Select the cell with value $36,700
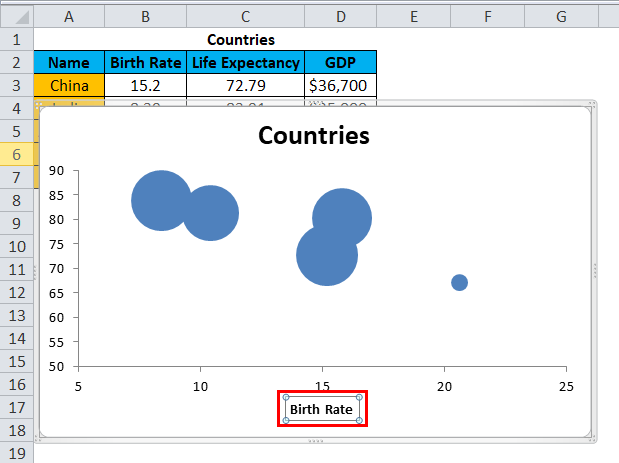 [x=341, y=85]
